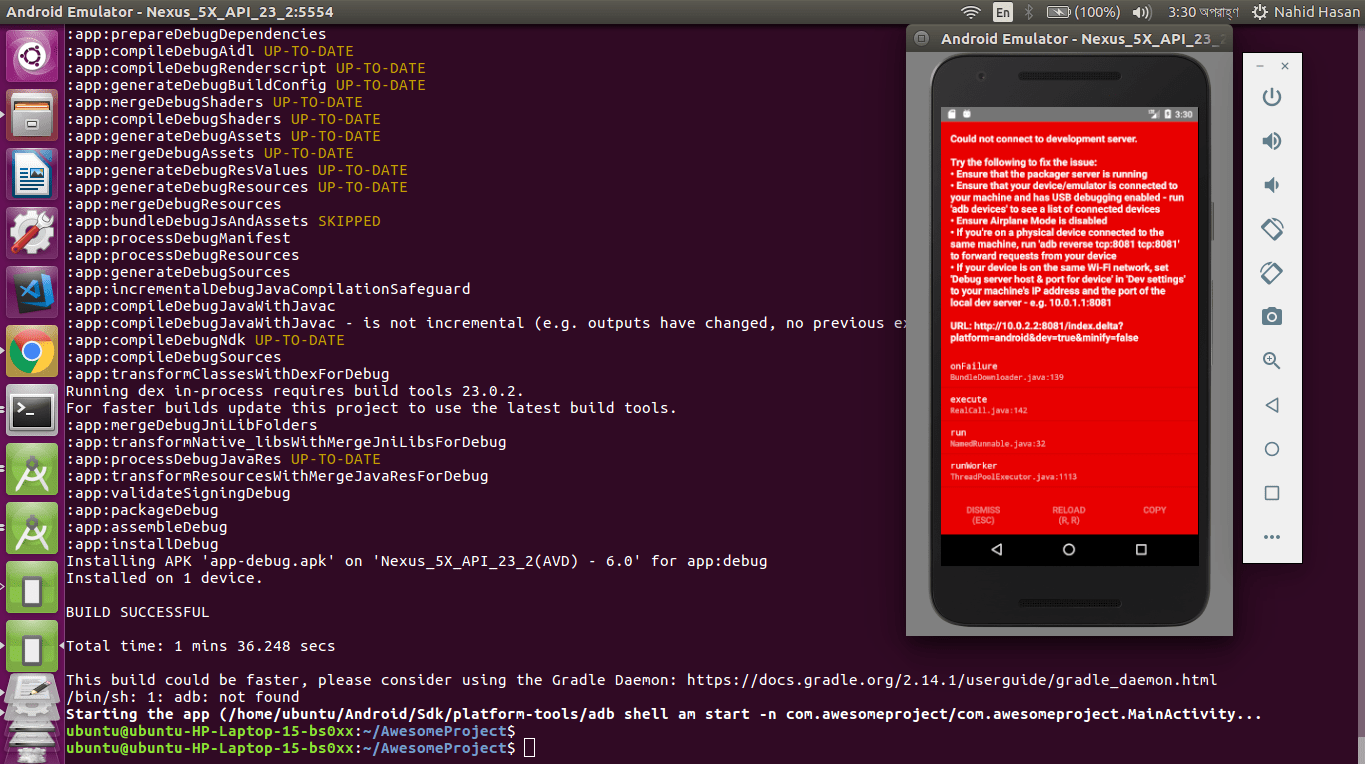Image resolution: width=1365 pixels, height=764 pixels.
Task: Click 'Total time: 1 mins 36.248 secs' line
Action: coord(200,646)
